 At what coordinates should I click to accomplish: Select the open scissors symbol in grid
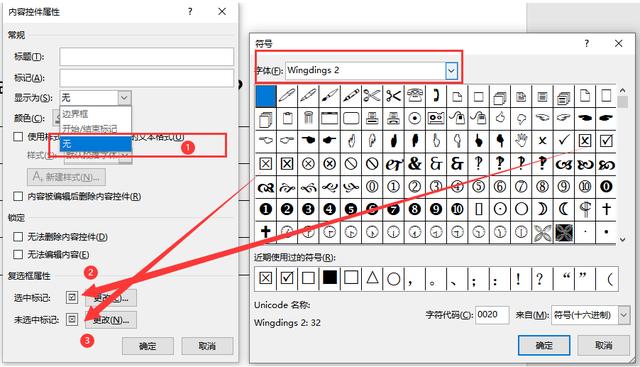coord(372,96)
